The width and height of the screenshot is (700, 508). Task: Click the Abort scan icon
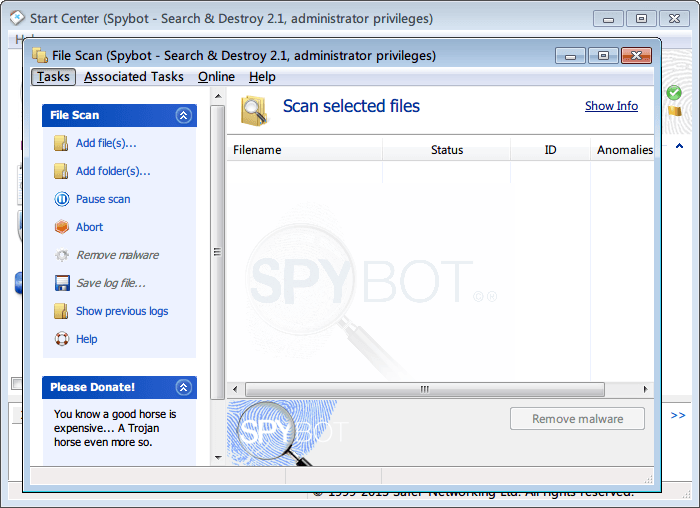click(61, 227)
